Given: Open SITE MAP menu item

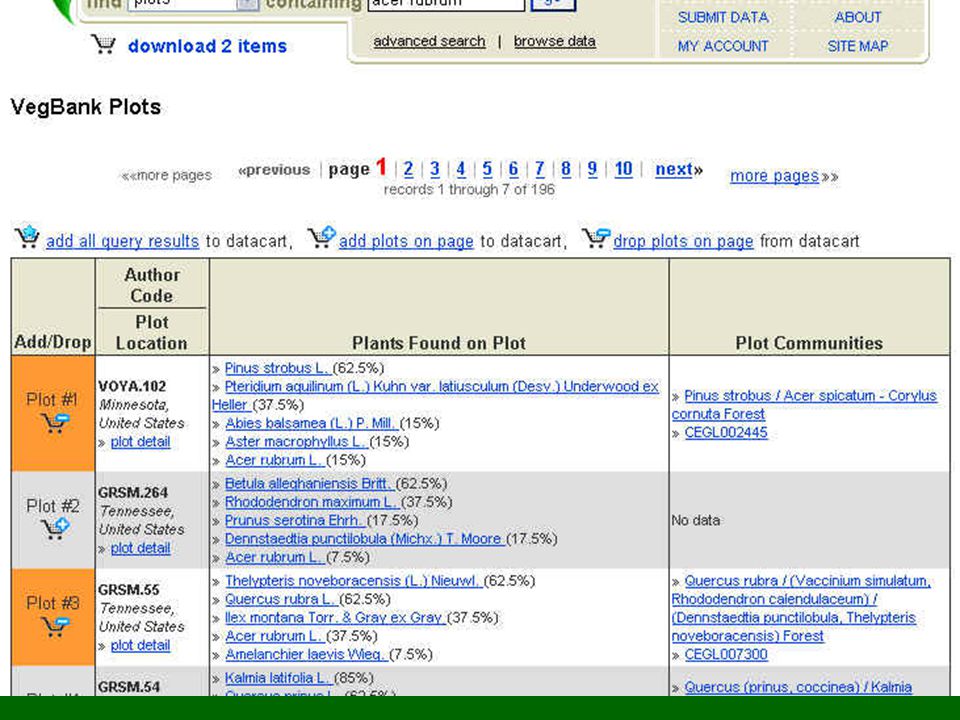Looking at the screenshot, I should [x=858, y=46].
